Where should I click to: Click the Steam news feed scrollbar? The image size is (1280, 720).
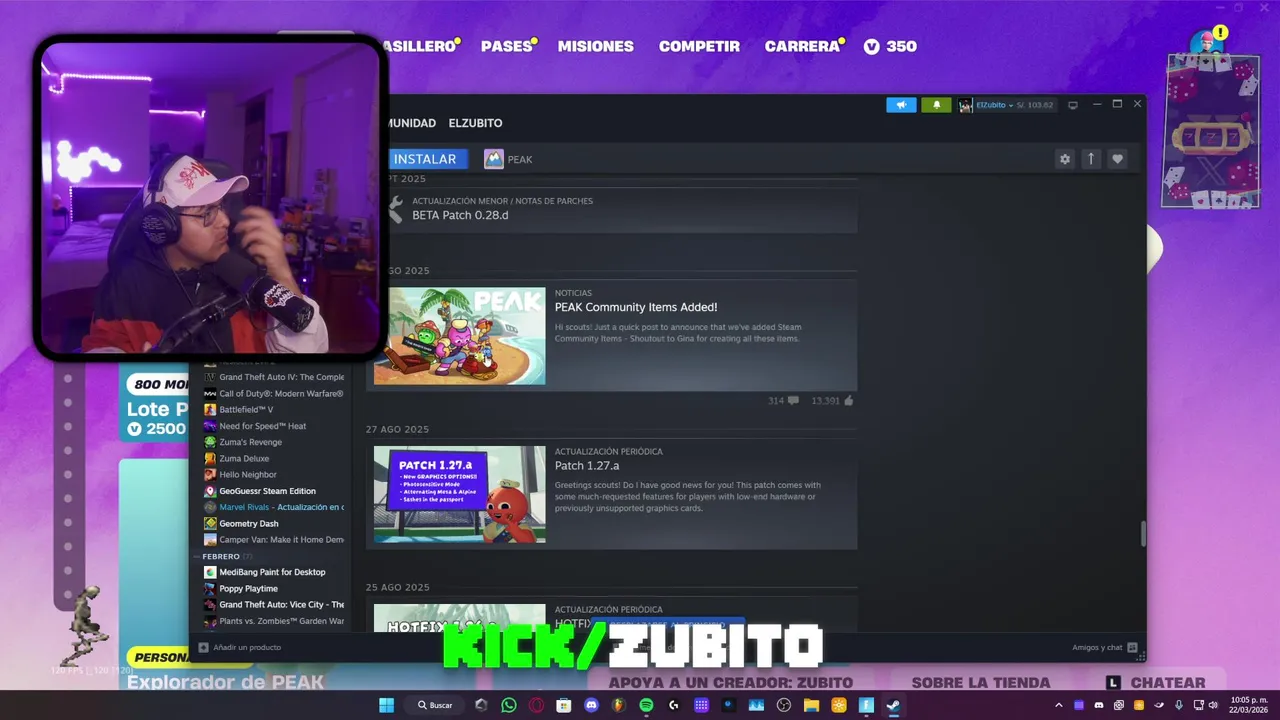coord(1143,533)
